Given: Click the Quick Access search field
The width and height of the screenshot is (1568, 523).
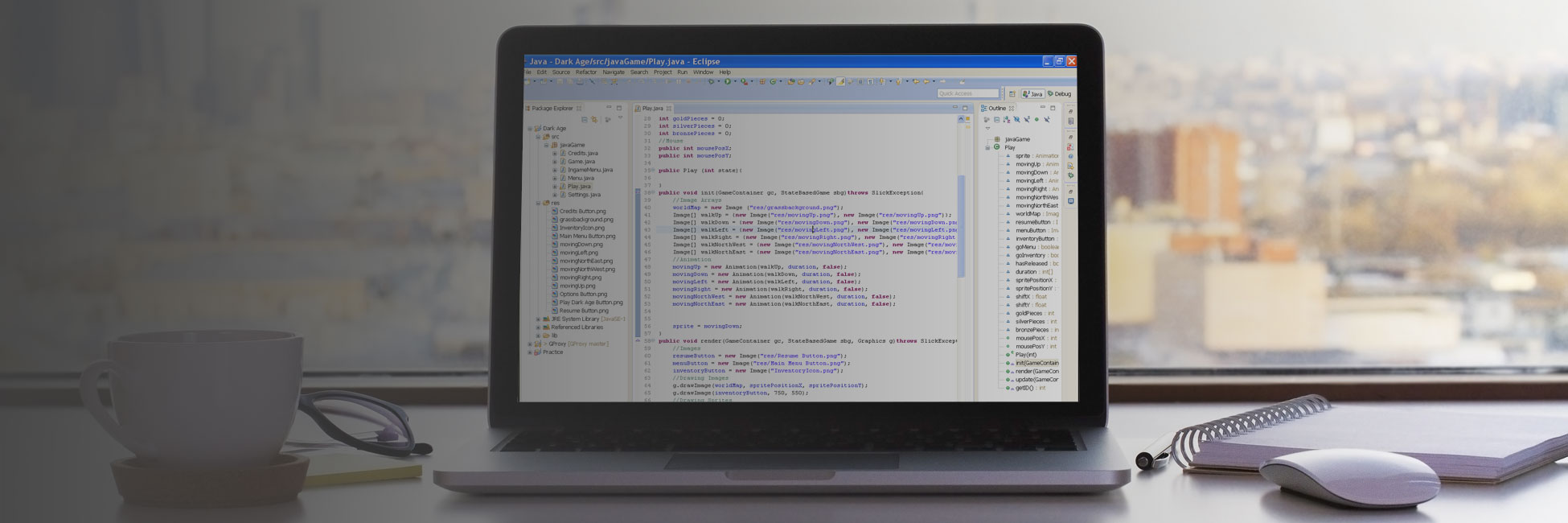Looking at the screenshot, I should pyautogui.click(x=967, y=94).
